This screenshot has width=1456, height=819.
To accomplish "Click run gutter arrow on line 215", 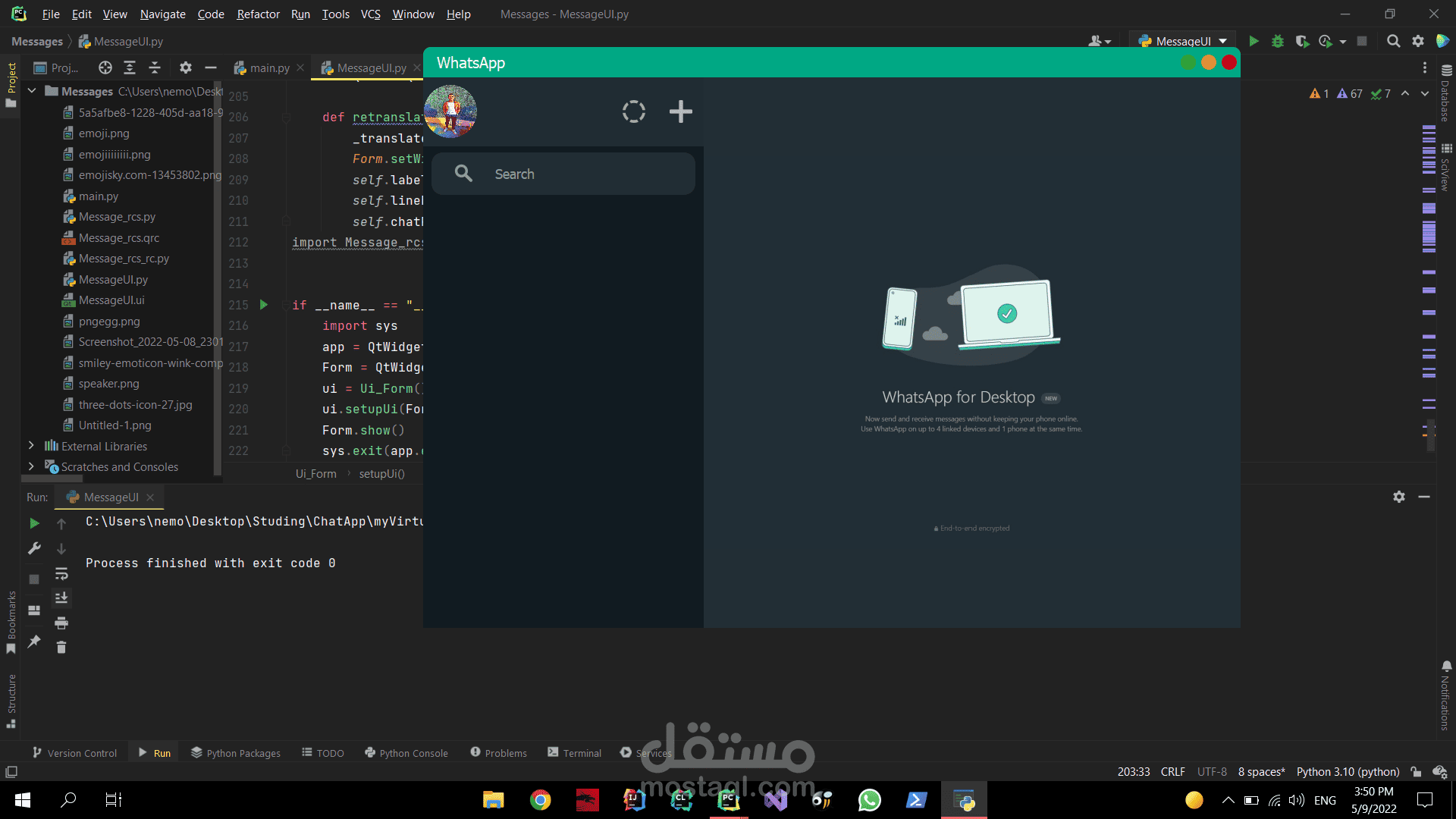I will pyautogui.click(x=264, y=304).
